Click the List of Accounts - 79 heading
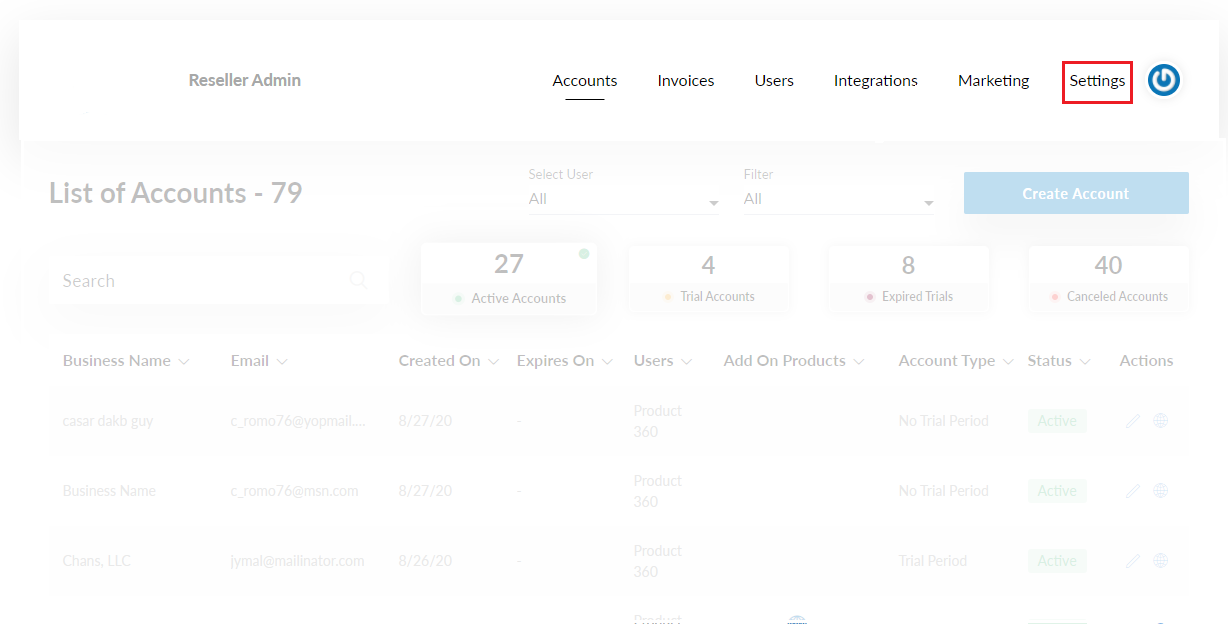The width and height of the screenshot is (1228, 624). (176, 193)
